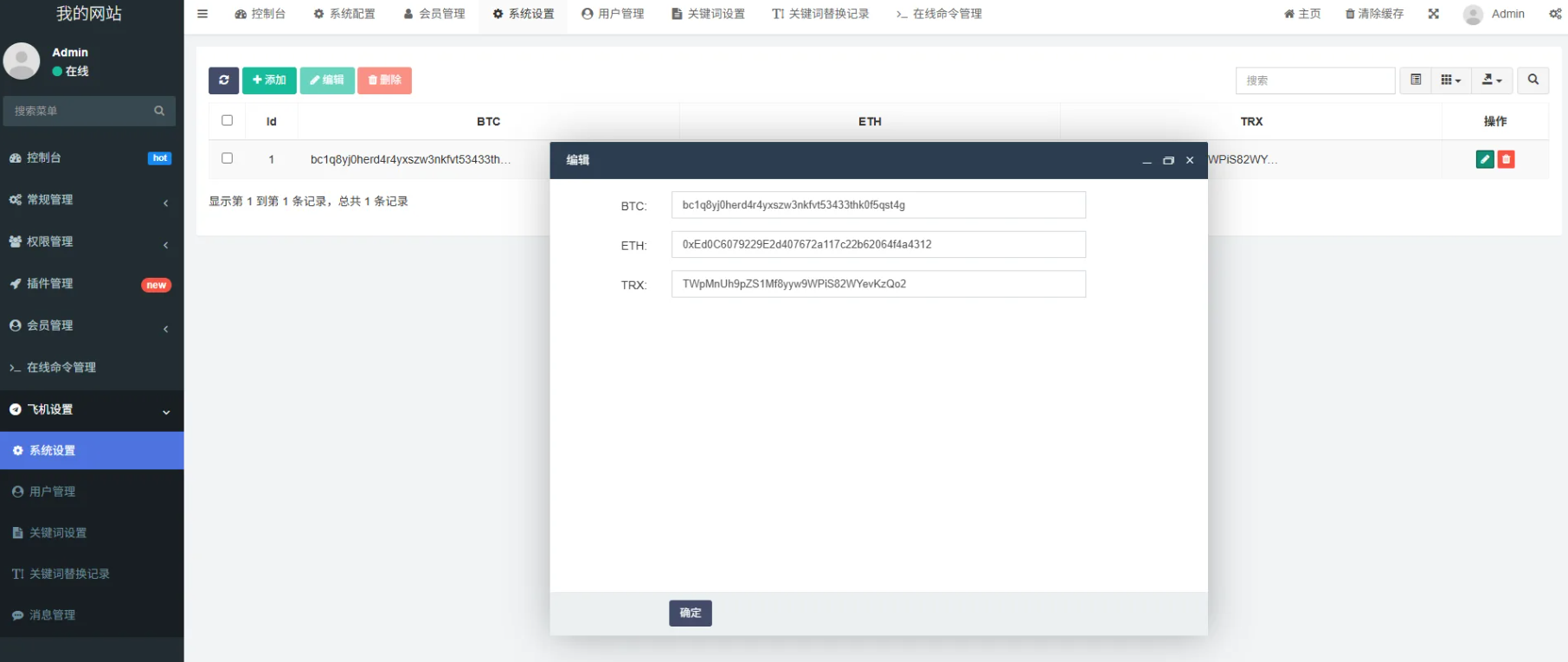This screenshot has height=662, width=1568.
Task: Click the gears settings icon top right
Action: click(x=1555, y=14)
